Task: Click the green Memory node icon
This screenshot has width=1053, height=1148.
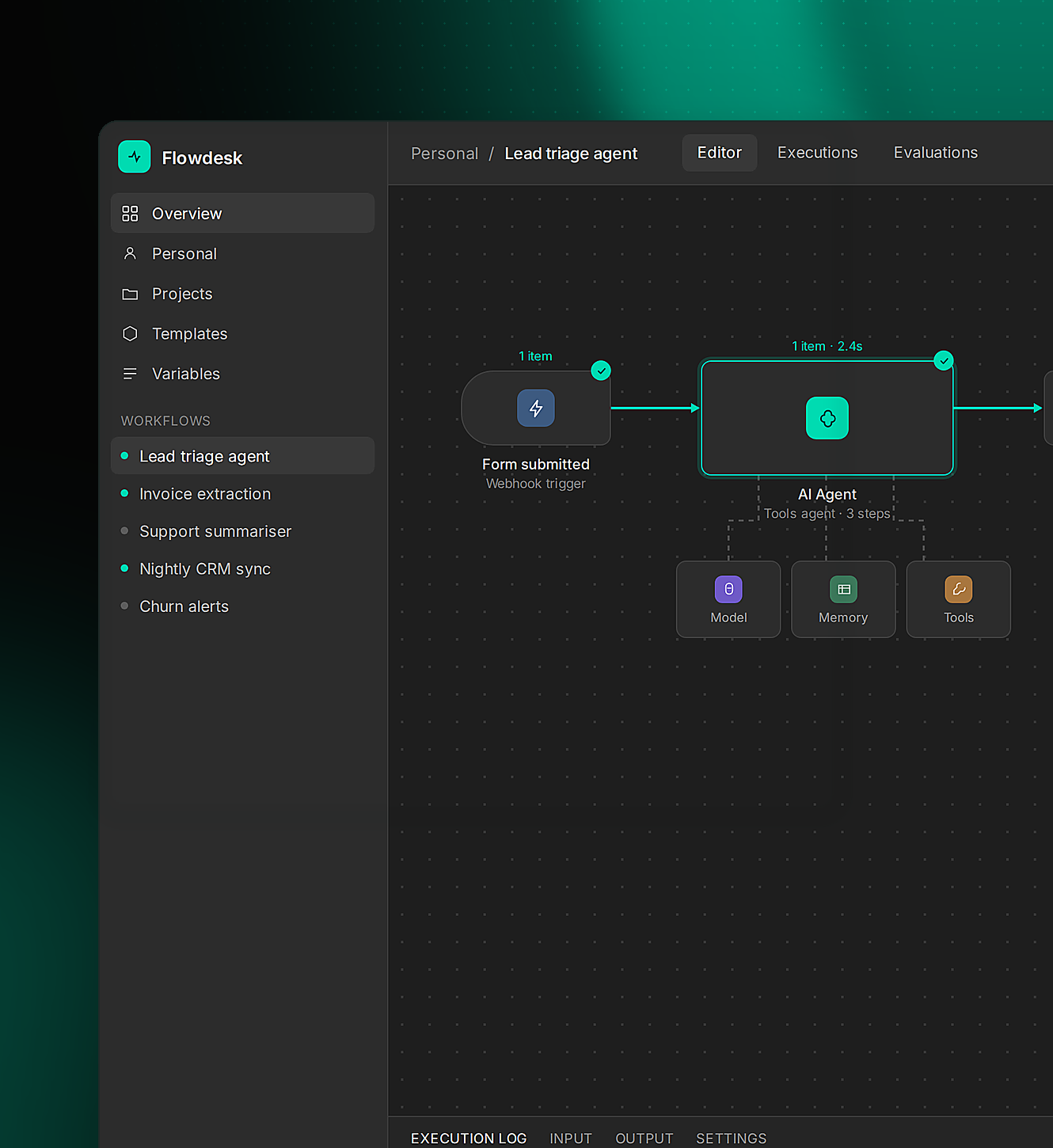Action: click(x=843, y=589)
